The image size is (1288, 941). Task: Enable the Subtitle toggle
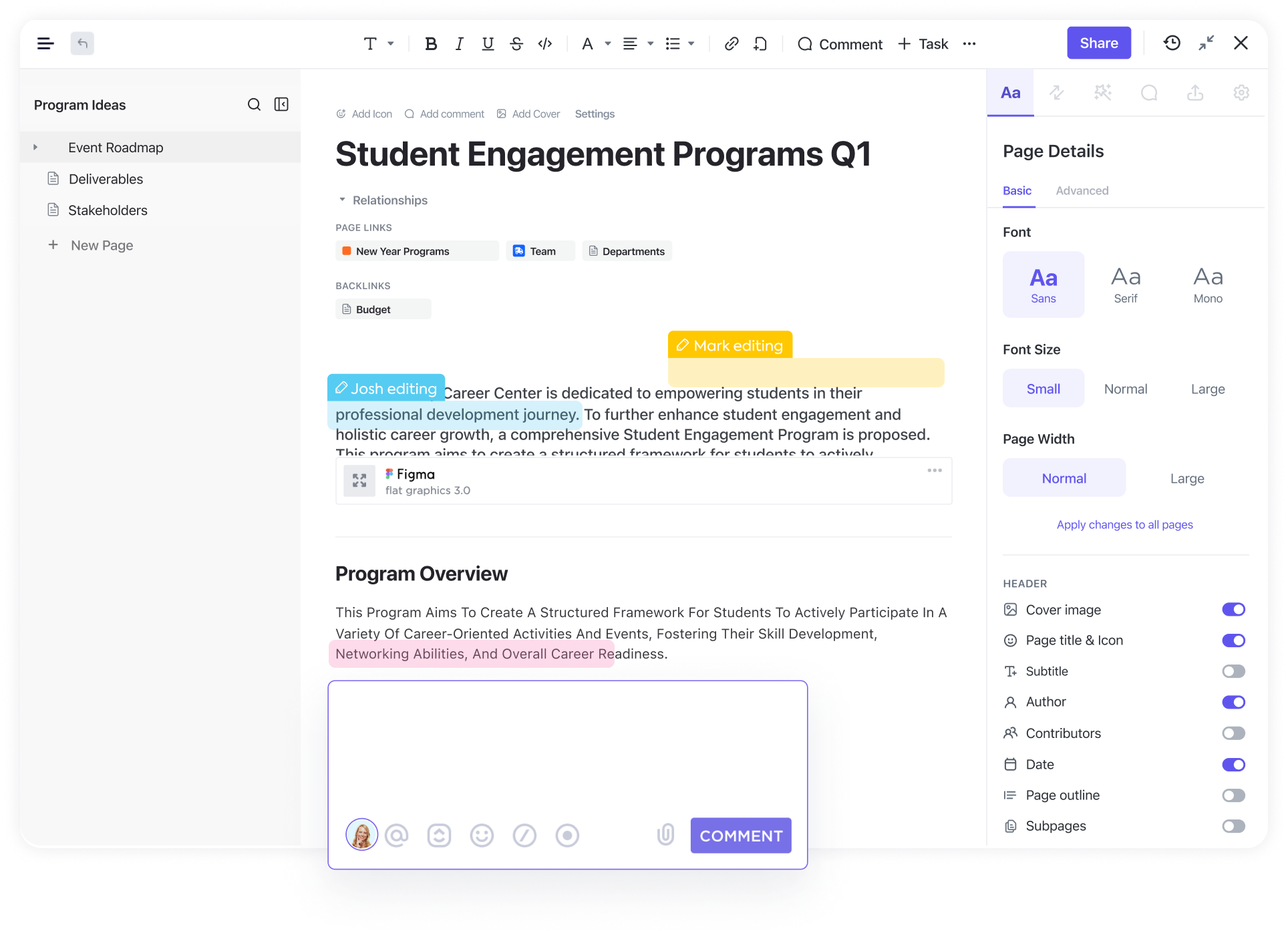tap(1233, 671)
